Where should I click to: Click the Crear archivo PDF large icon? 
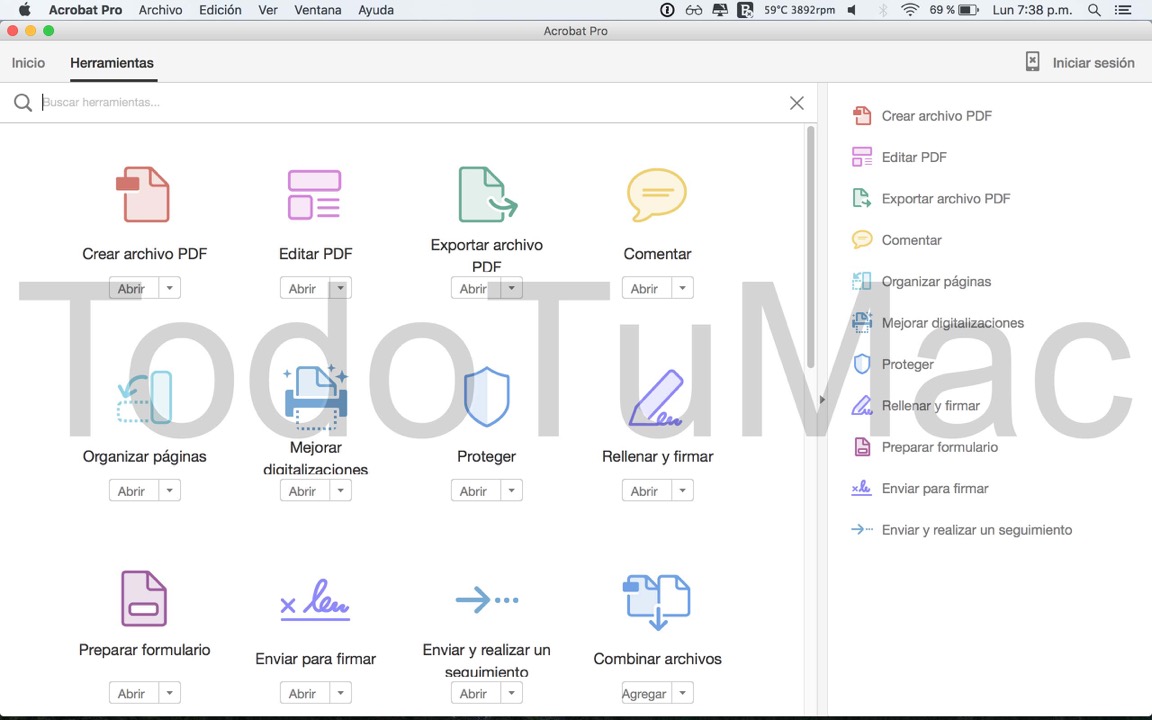click(x=143, y=195)
